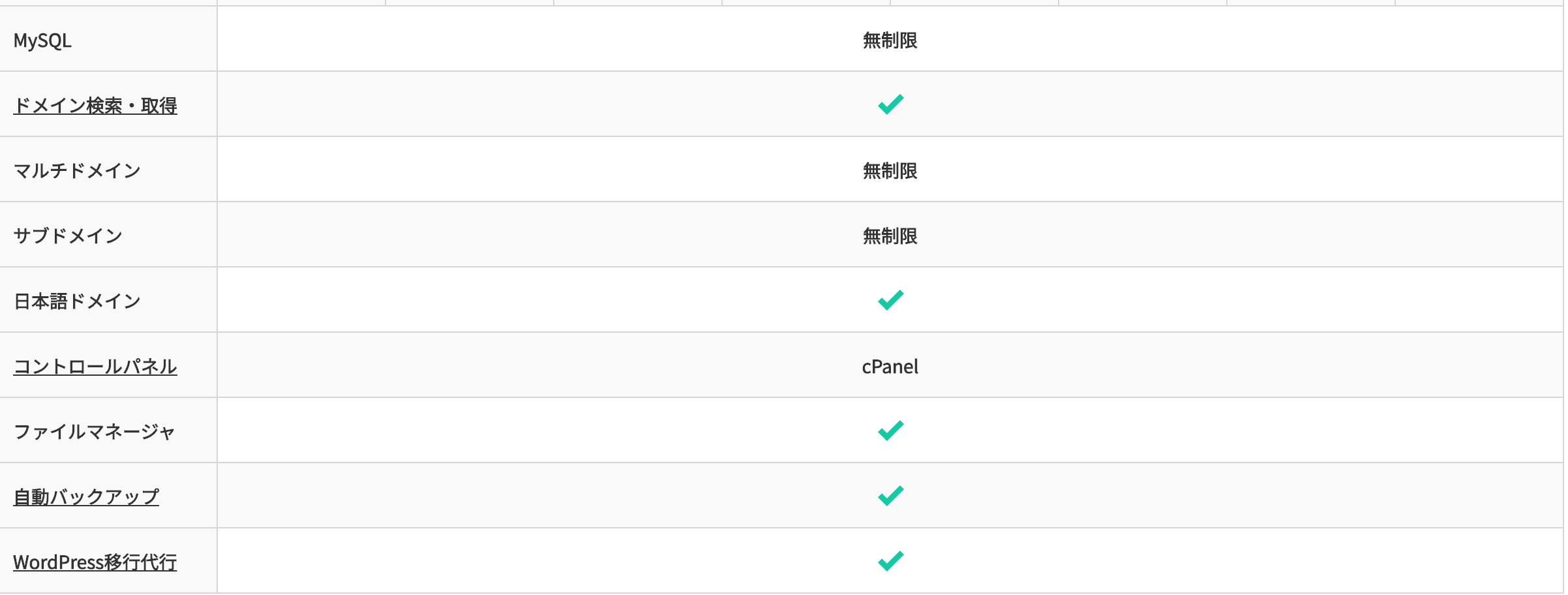Click the 自動バックアップ row checkmark
Image resolution: width=1568 pixels, height=595 pixels.
pyautogui.click(x=890, y=496)
